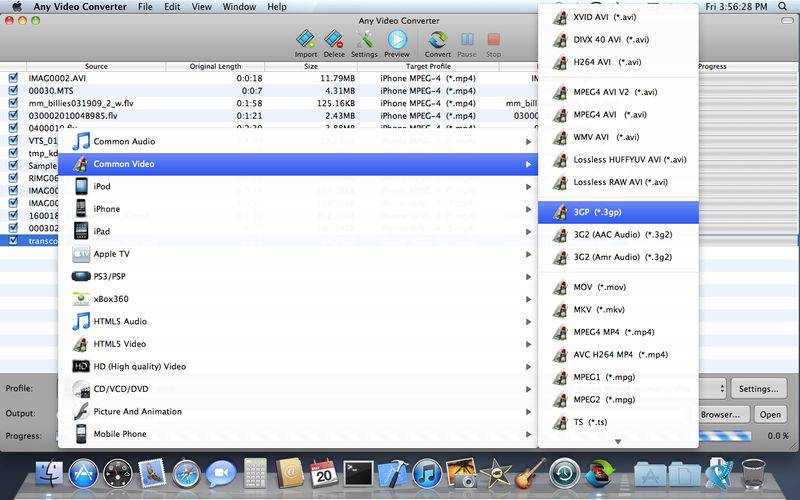Screen dimensions: 800x500
Task: Expand the iPhone profile submenu
Action: (x=298, y=209)
